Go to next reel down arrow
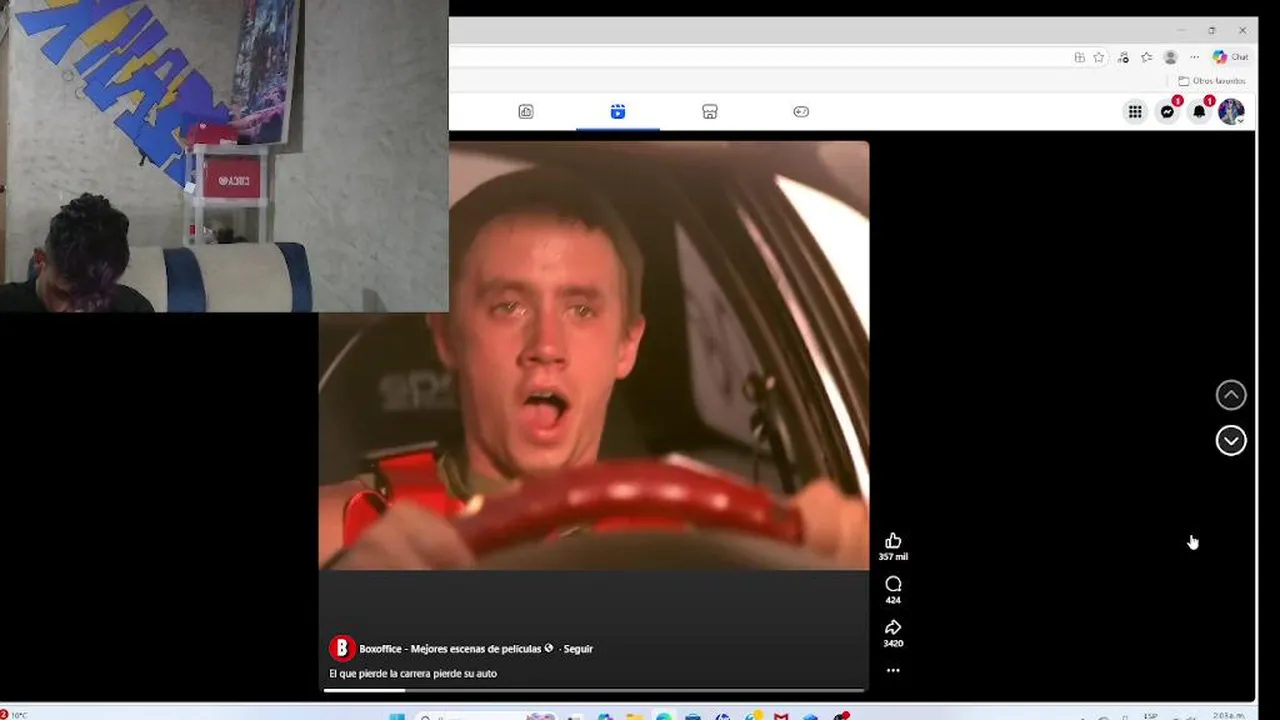 [1231, 440]
